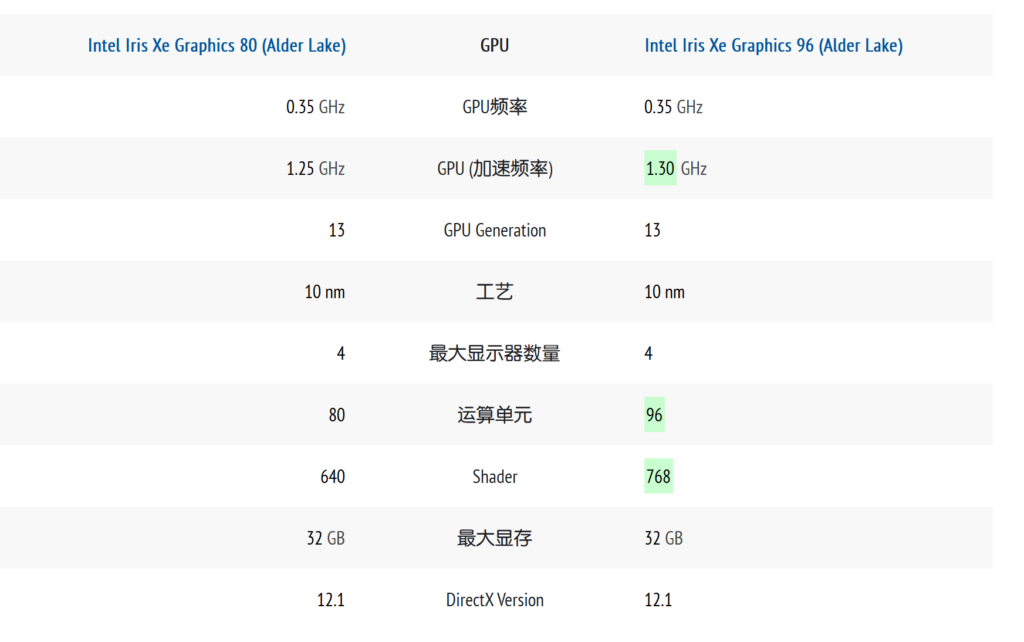The height and width of the screenshot is (642, 1024).
Task: Click the 最大显存 row label
Action: 494,538
